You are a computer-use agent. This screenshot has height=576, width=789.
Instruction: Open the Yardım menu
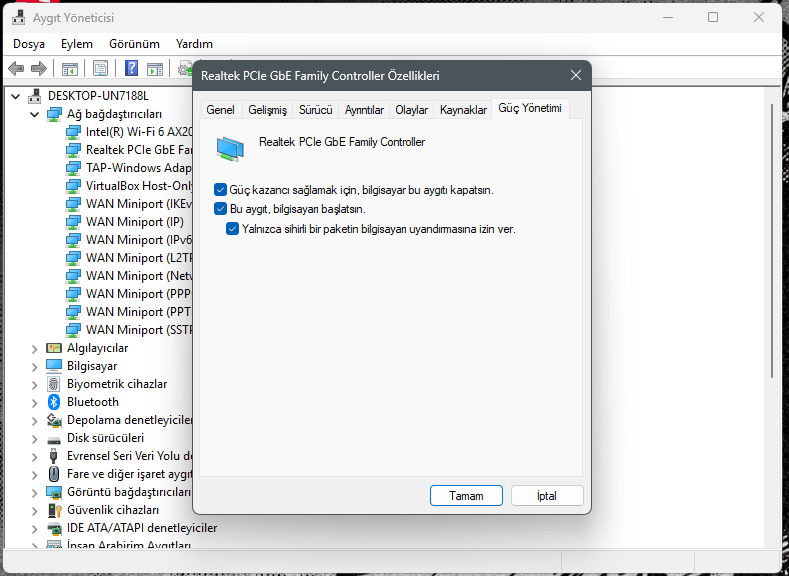194,44
